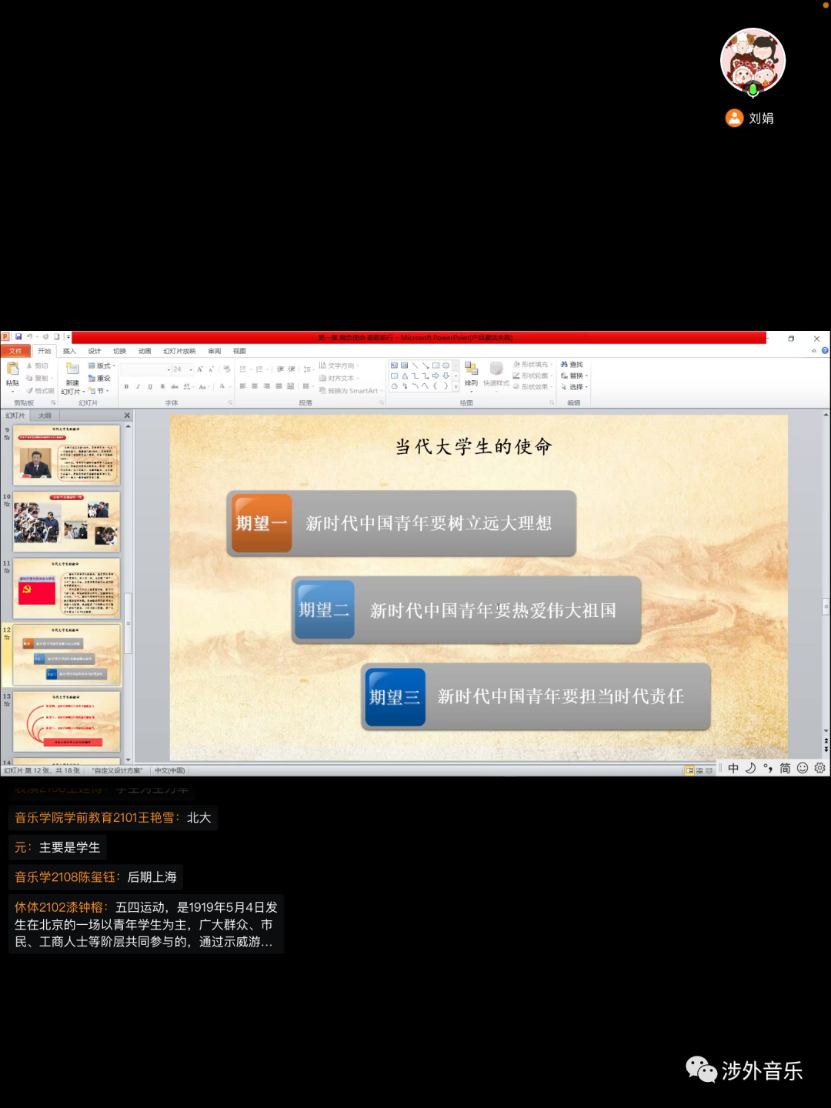
Task: Toggle Italic formatting in font group
Action: pos(138,386)
